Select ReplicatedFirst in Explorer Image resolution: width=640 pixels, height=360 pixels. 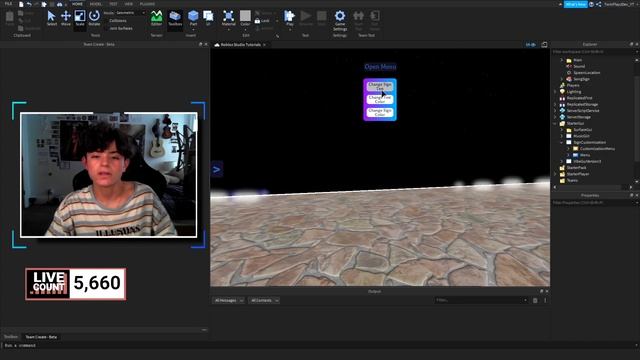point(579,98)
